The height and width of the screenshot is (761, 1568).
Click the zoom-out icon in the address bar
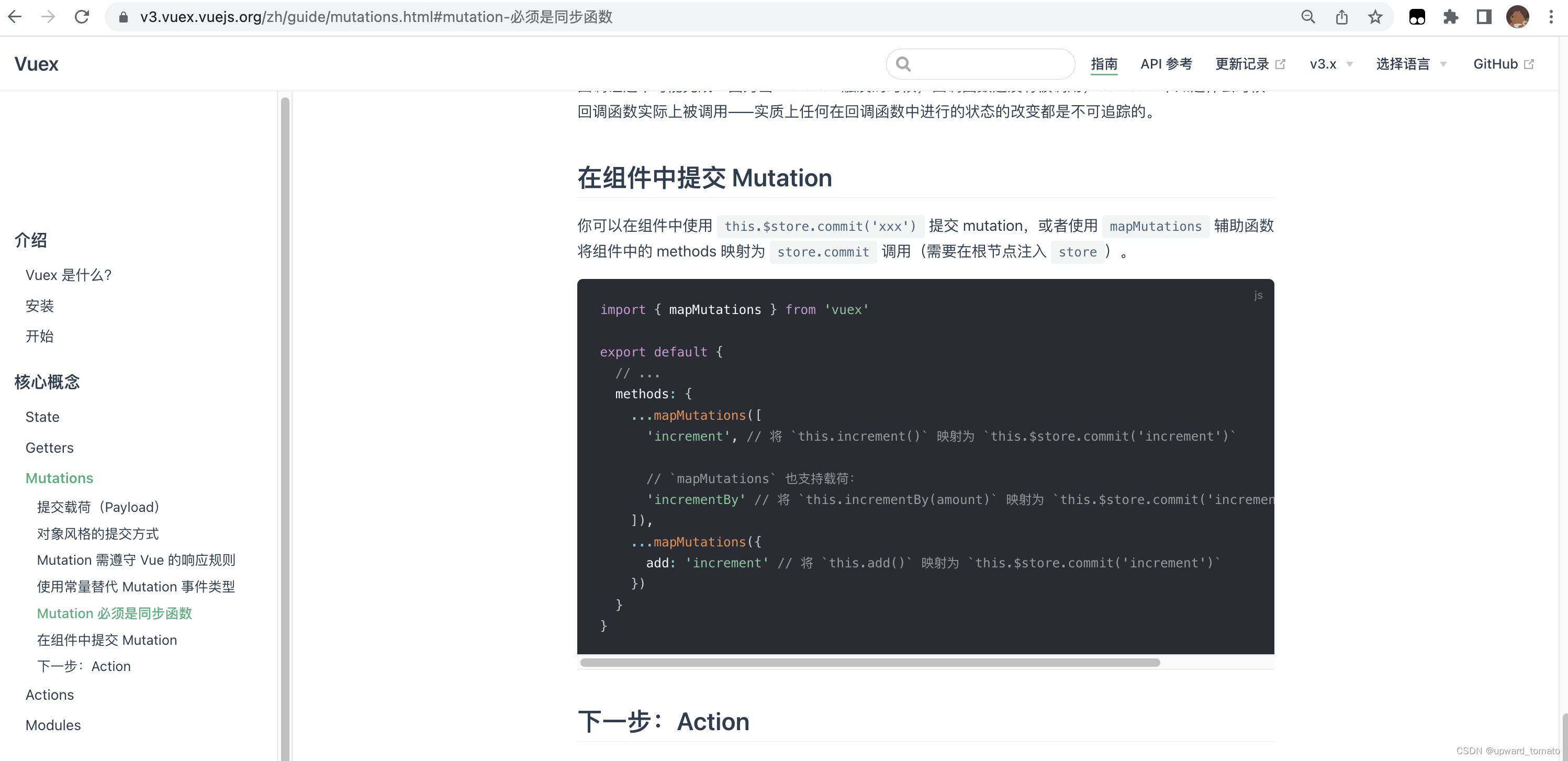pyautogui.click(x=1308, y=16)
